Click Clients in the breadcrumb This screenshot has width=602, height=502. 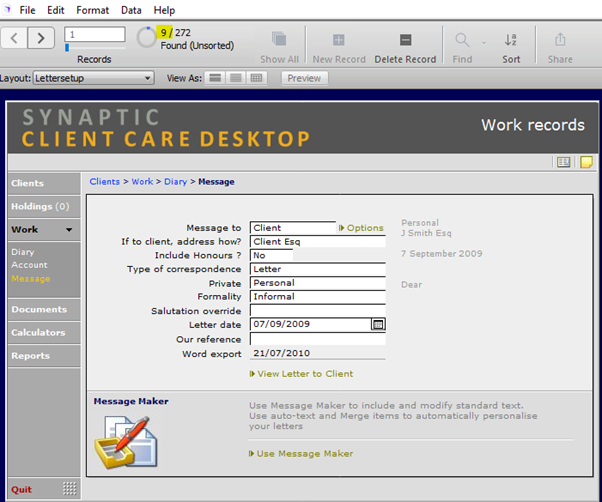(x=104, y=182)
